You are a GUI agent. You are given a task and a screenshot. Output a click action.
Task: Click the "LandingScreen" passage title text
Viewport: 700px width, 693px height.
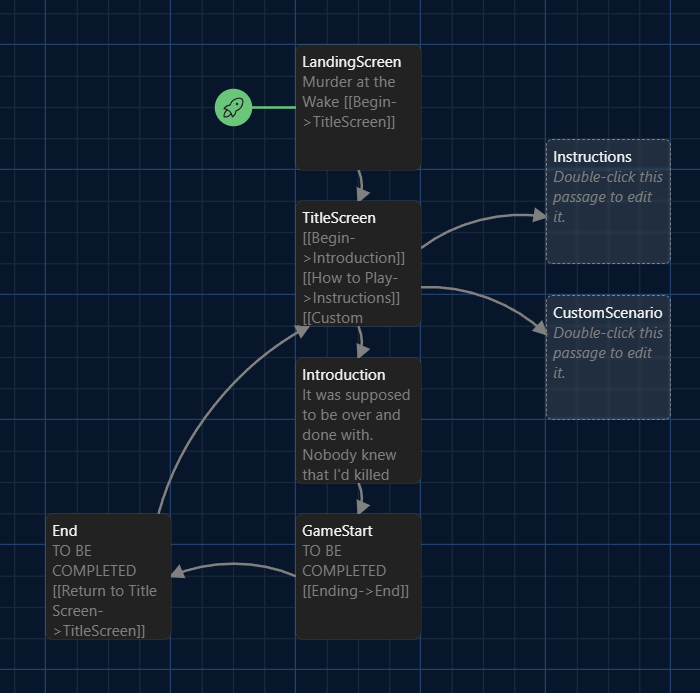pos(351,62)
